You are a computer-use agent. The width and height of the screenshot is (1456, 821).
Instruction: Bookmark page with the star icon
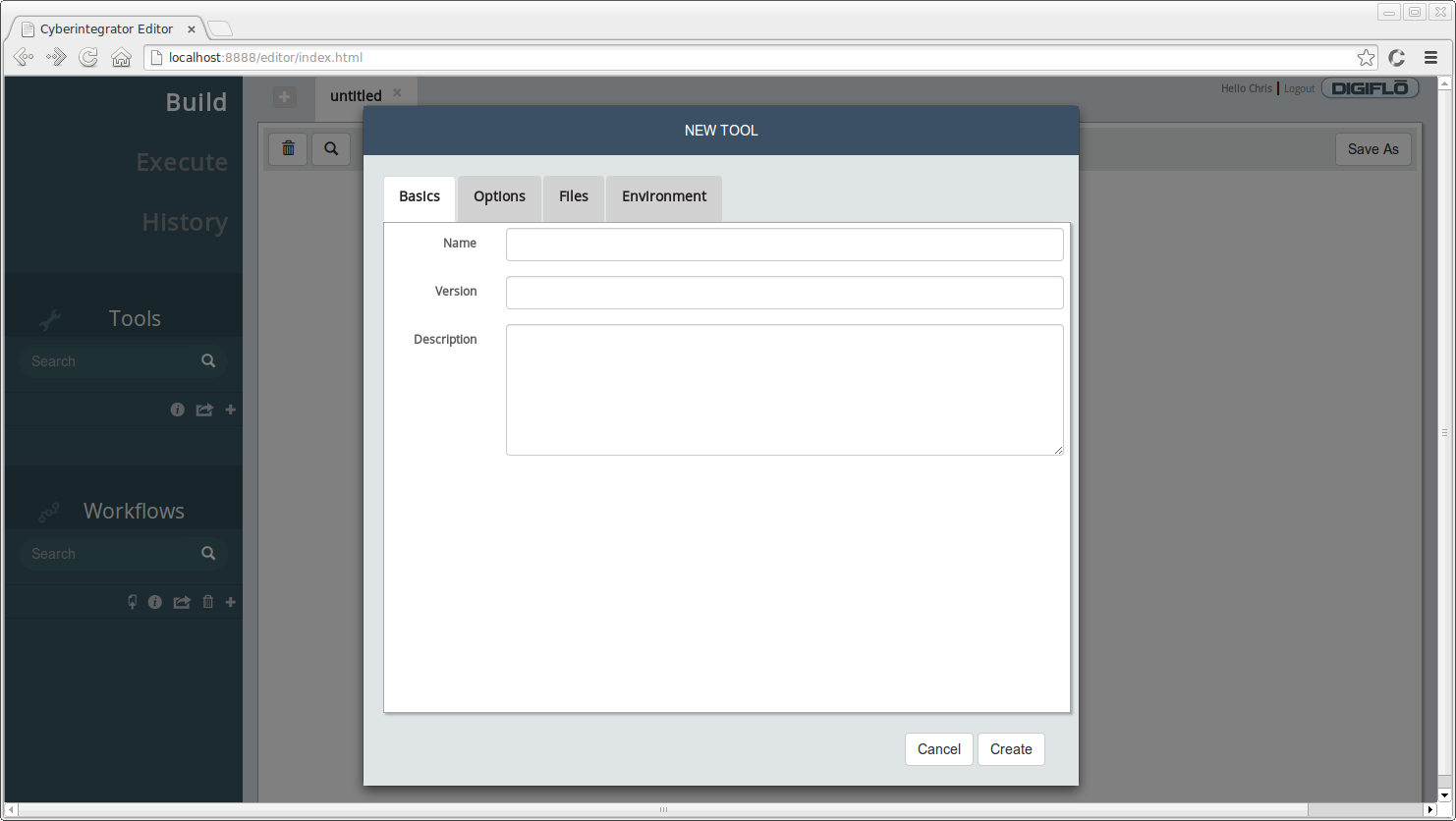pos(1366,58)
